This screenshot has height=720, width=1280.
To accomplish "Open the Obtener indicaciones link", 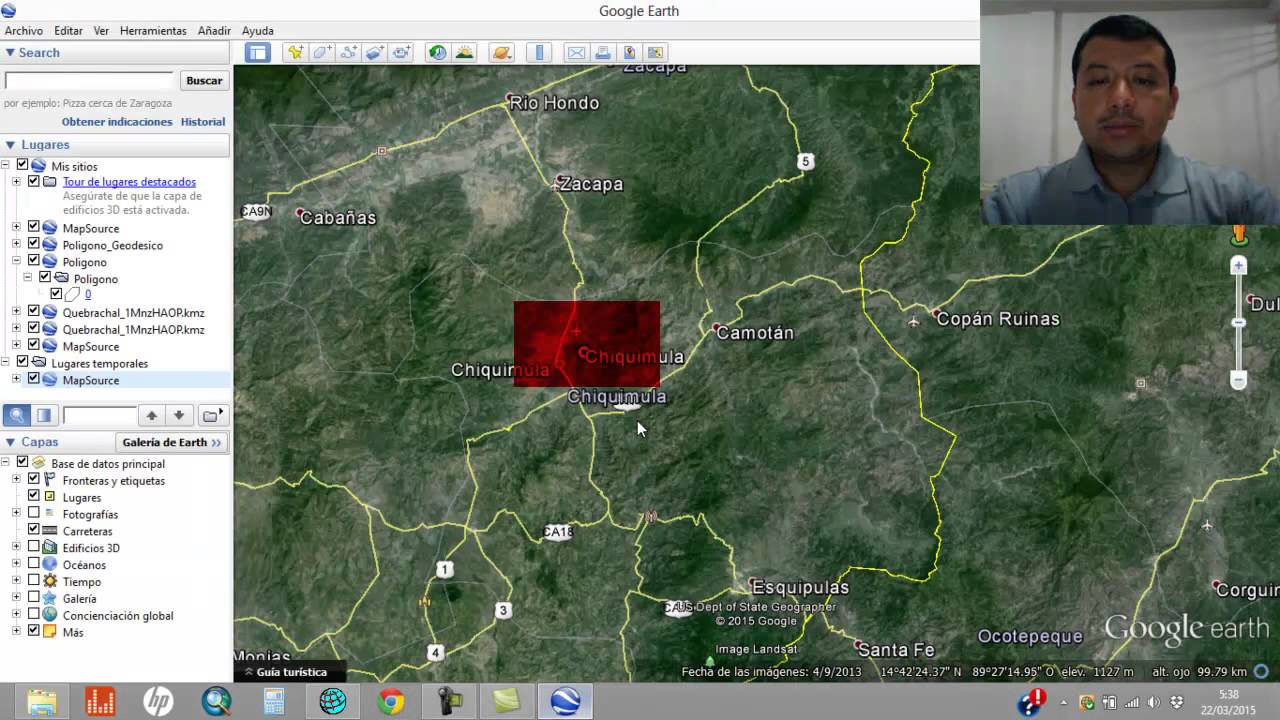I will tap(117, 122).
